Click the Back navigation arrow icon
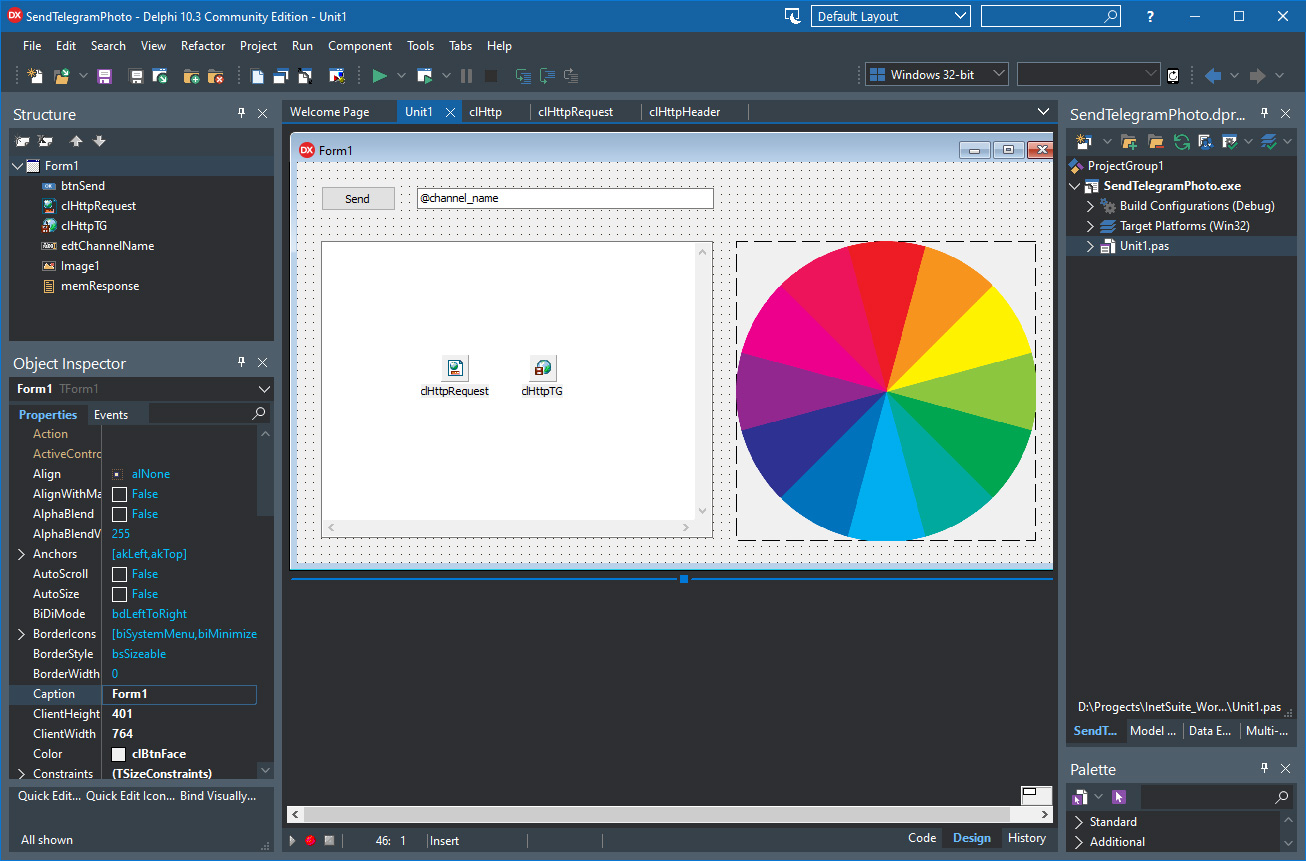The height and width of the screenshot is (861, 1306). pos(1213,76)
